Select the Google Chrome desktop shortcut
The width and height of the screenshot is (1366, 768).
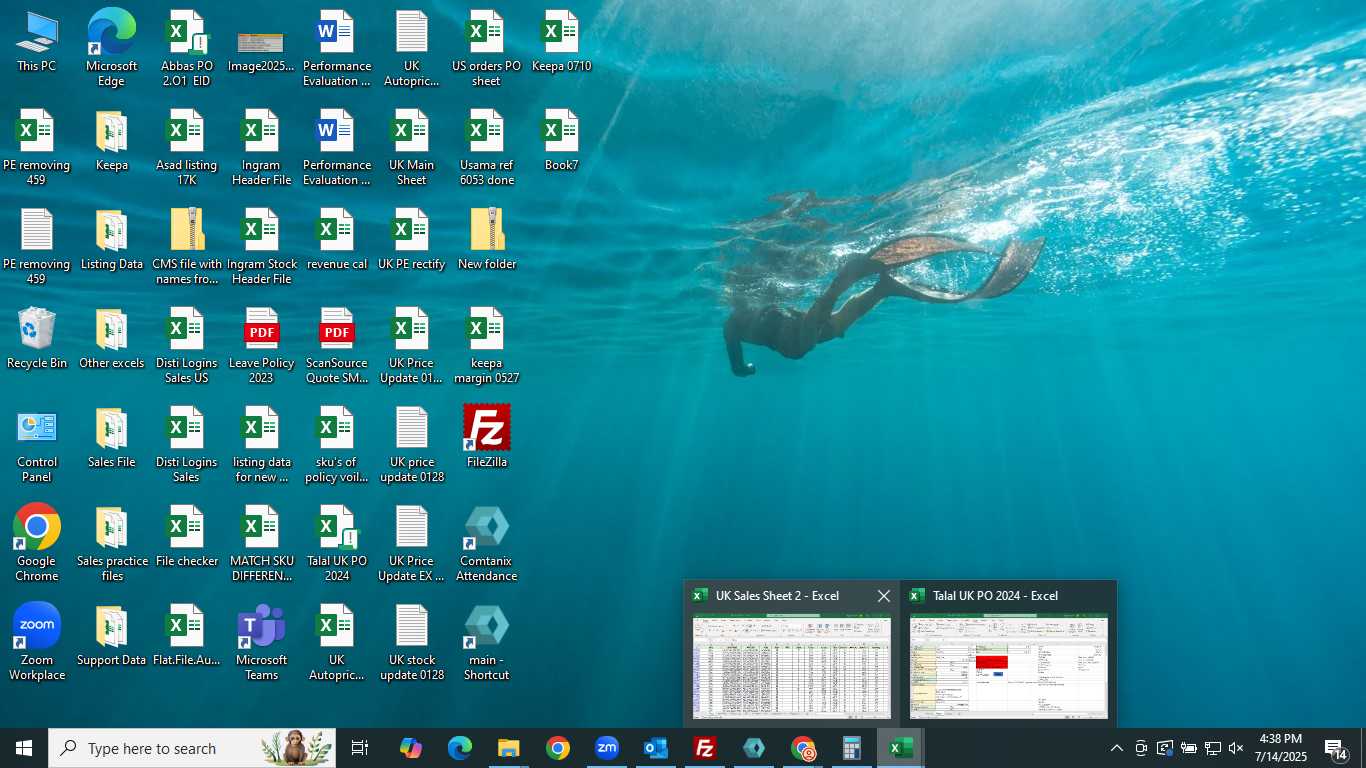(x=37, y=543)
